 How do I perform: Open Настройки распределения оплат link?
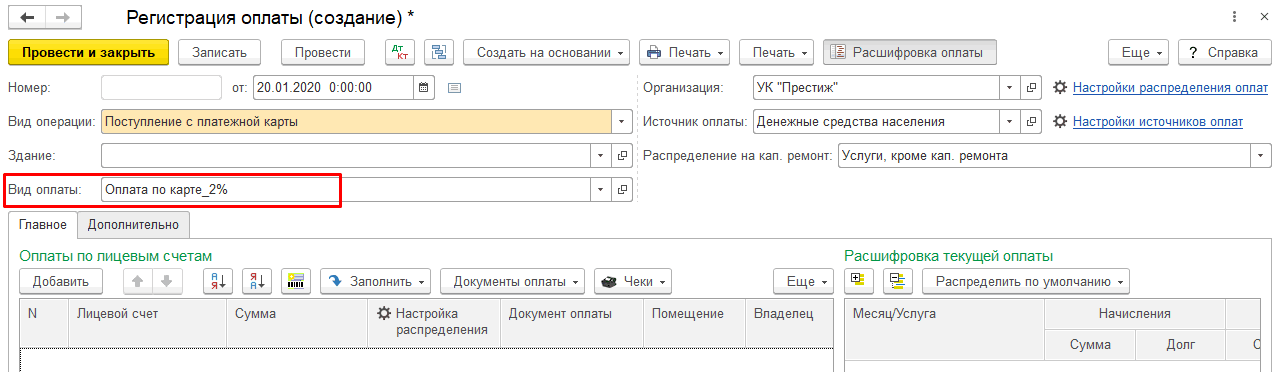[x=1170, y=88]
